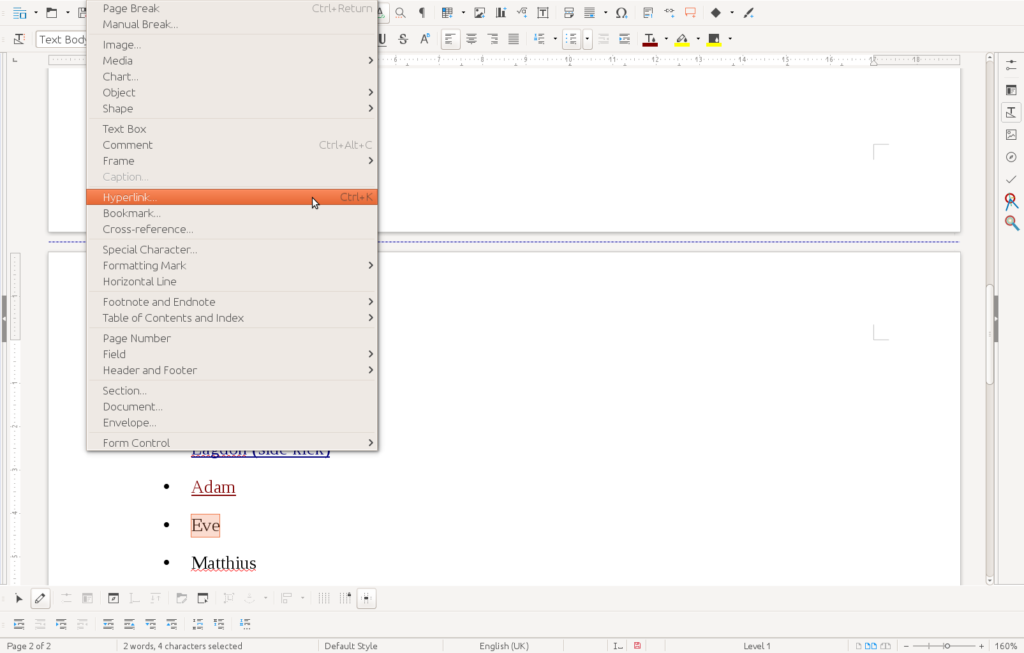The width and height of the screenshot is (1024, 653).
Task: Click the document-modified save indicator in status bar
Action: (637, 646)
